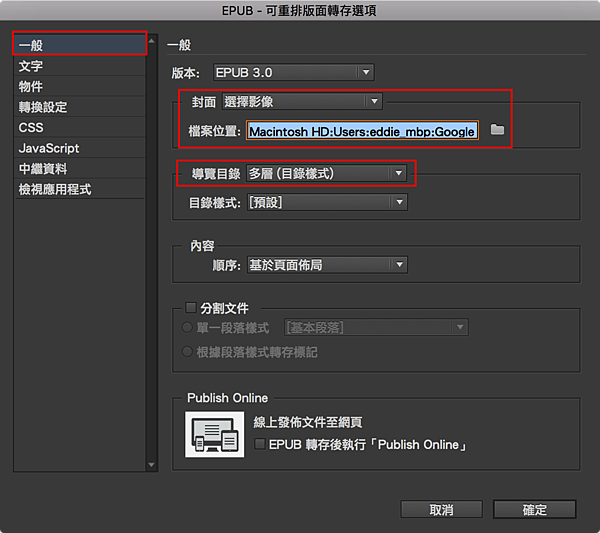Open the CSS category
Screen dimensions: 600x533
pyautogui.click(x=80, y=127)
